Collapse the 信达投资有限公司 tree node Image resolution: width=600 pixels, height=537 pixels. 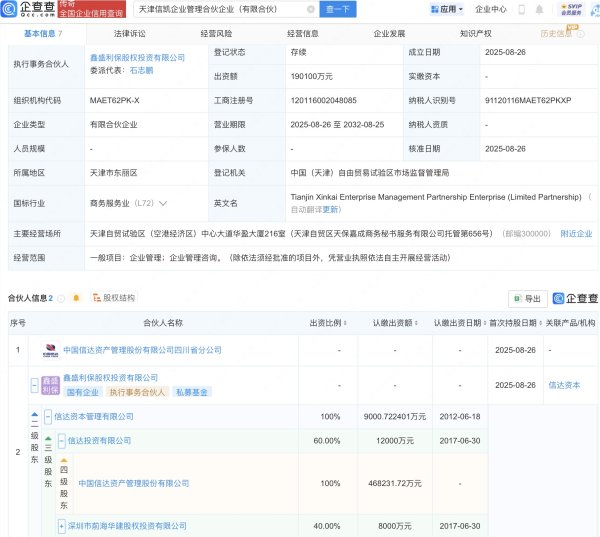pyautogui.click(x=61, y=440)
